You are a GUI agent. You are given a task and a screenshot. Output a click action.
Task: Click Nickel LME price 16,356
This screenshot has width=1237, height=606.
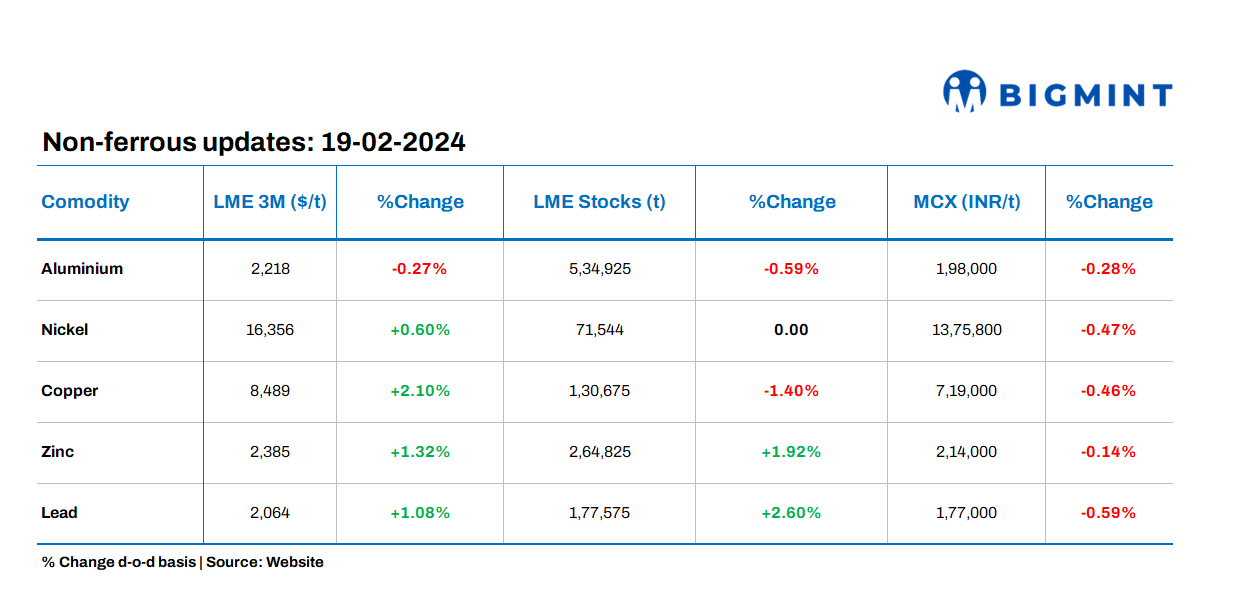point(270,329)
